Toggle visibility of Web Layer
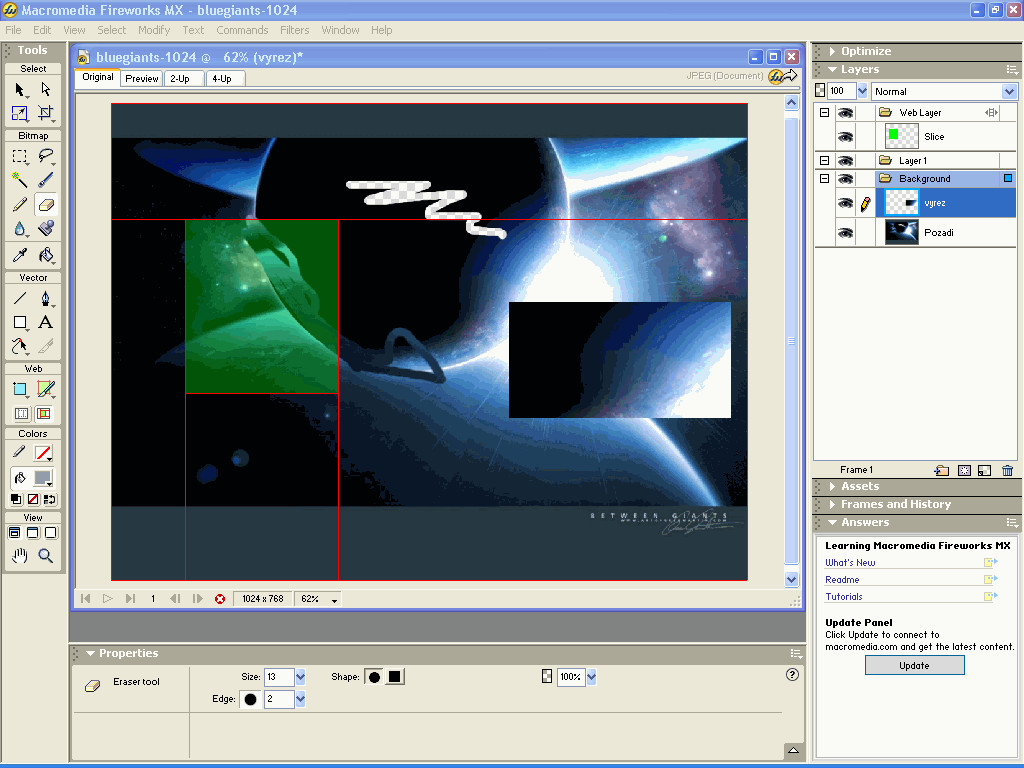Image resolution: width=1024 pixels, height=768 pixels. [x=845, y=113]
